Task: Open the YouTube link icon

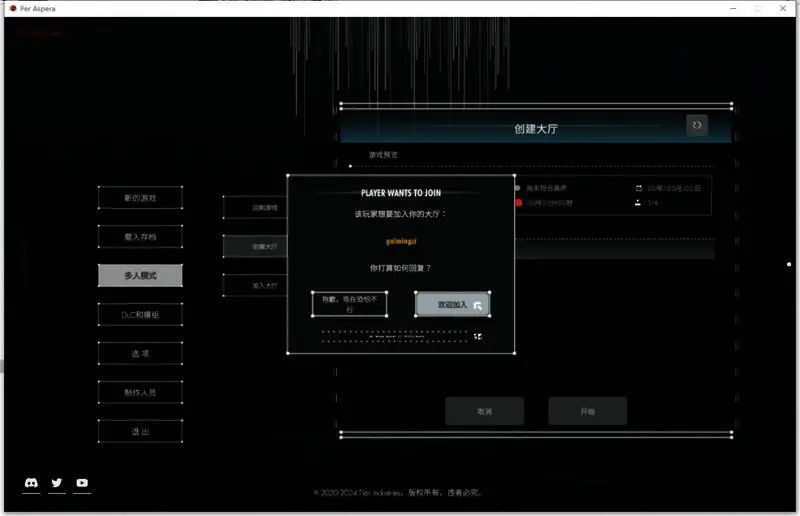Action: click(x=82, y=483)
